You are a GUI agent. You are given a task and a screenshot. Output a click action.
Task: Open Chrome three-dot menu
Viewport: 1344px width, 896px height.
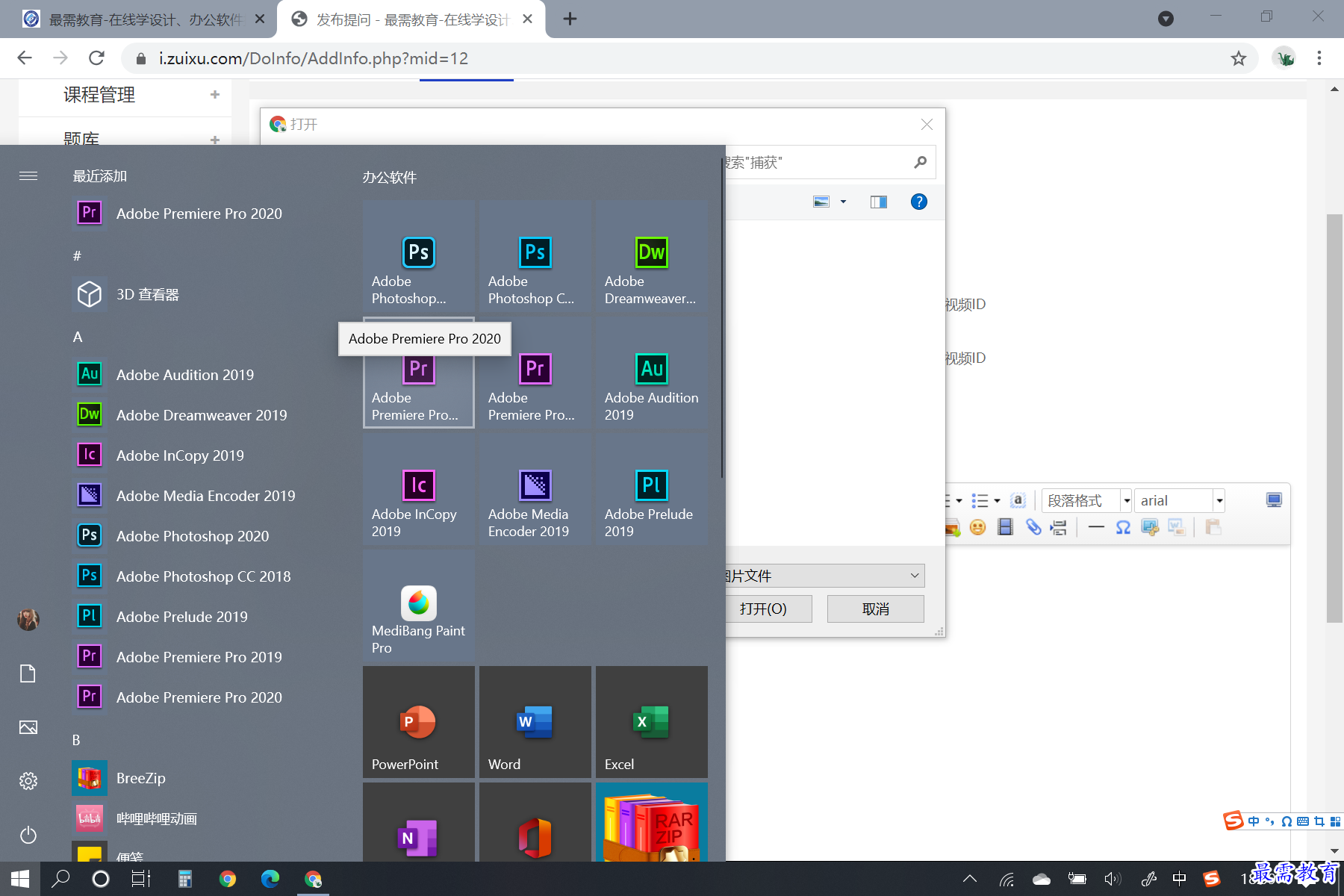tap(1319, 58)
